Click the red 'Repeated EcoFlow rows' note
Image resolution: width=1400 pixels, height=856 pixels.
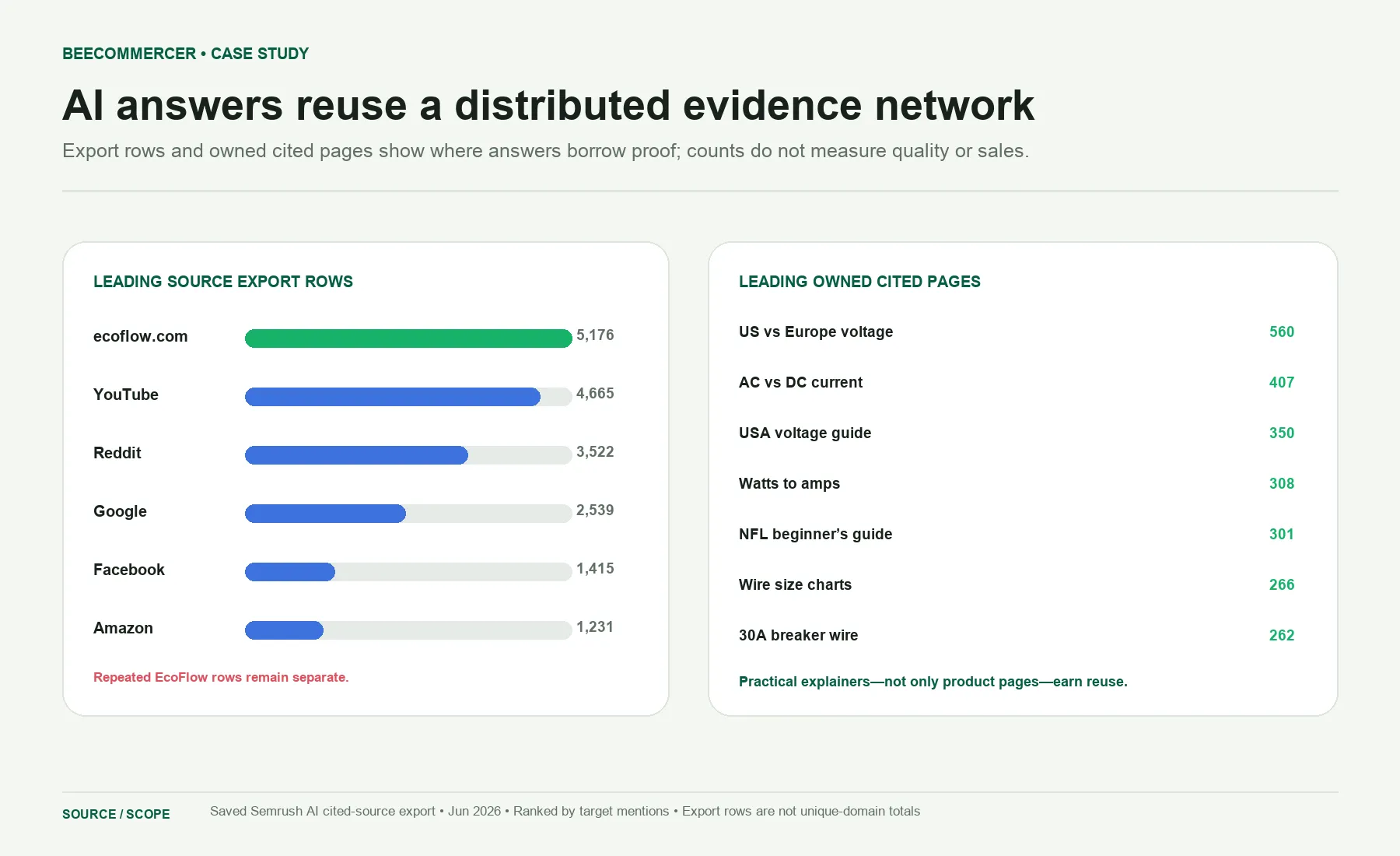click(x=221, y=677)
